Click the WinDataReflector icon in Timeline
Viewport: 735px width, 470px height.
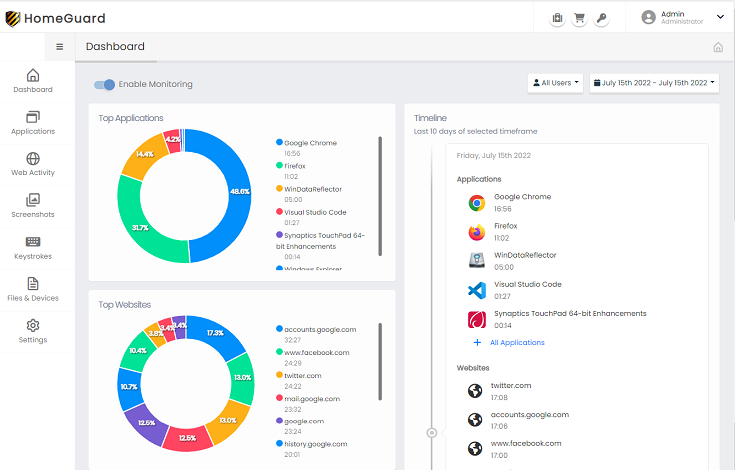[x=477, y=260]
